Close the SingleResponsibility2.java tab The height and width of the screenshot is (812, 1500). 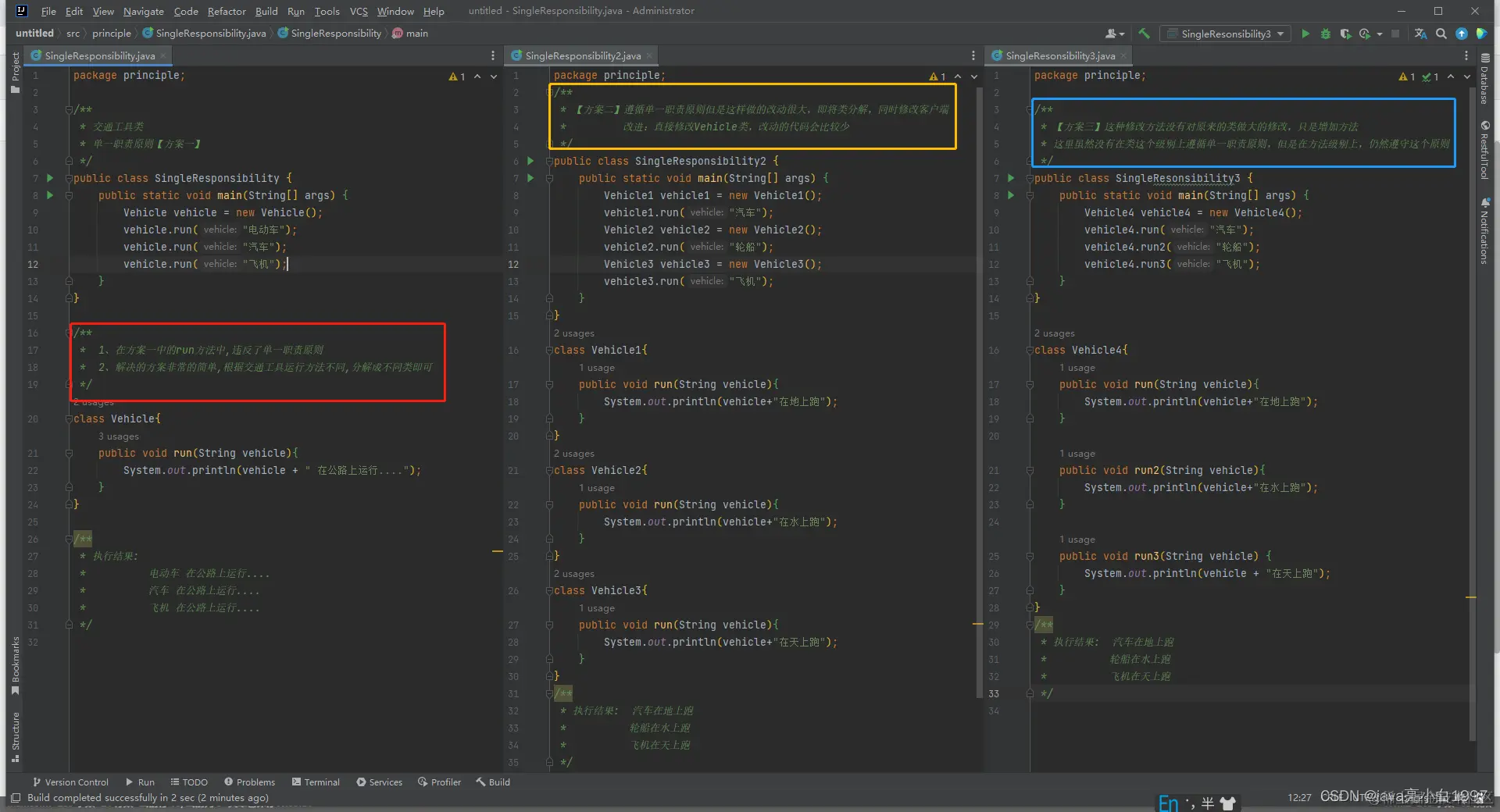click(x=649, y=55)
